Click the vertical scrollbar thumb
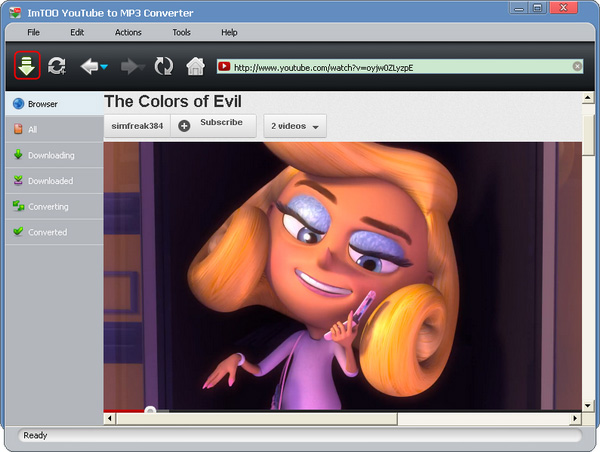The width and height of the screenshot is (600, 452). [588, 135]
